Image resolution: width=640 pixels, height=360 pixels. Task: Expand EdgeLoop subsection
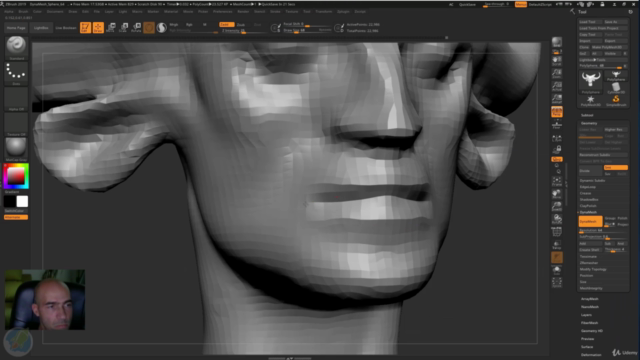coord(588,187)
